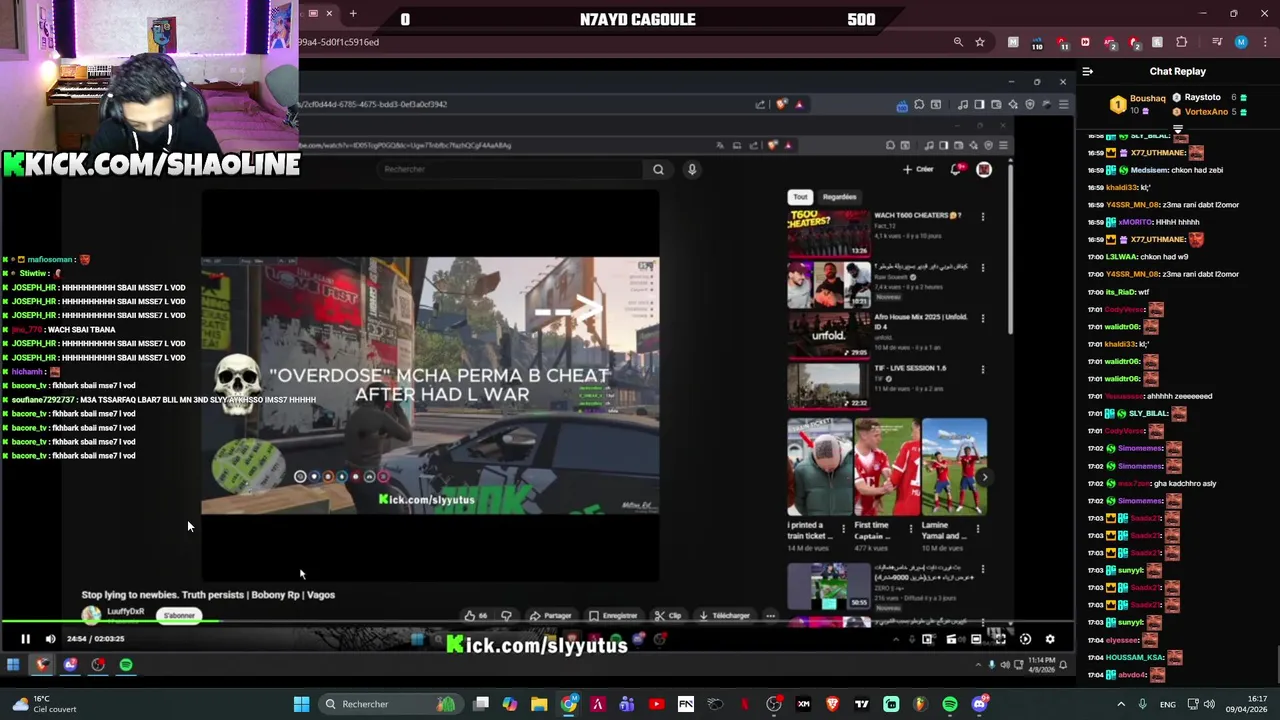Image resolution: width=1280 pixels, height=720 pixels.
Task: Open Chrome from the taskbar
Action: [x=568, y=704]
